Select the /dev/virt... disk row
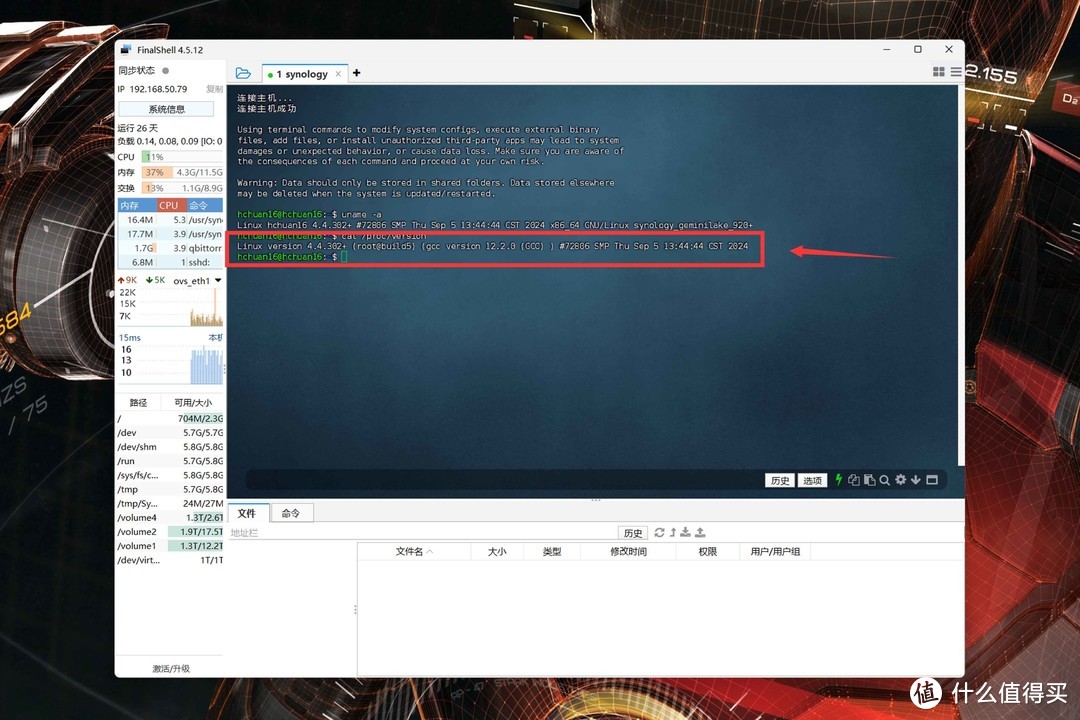1080x720 pixels. [x=170, y=560]
